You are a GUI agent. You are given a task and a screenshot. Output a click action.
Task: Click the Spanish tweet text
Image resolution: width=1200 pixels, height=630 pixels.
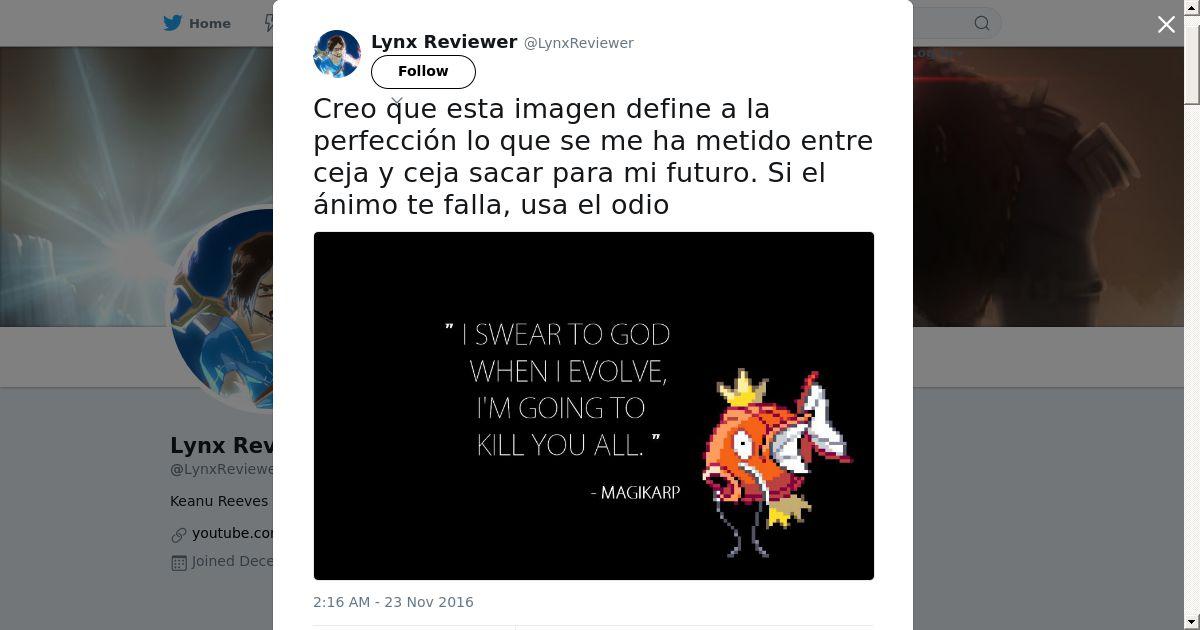593,156
